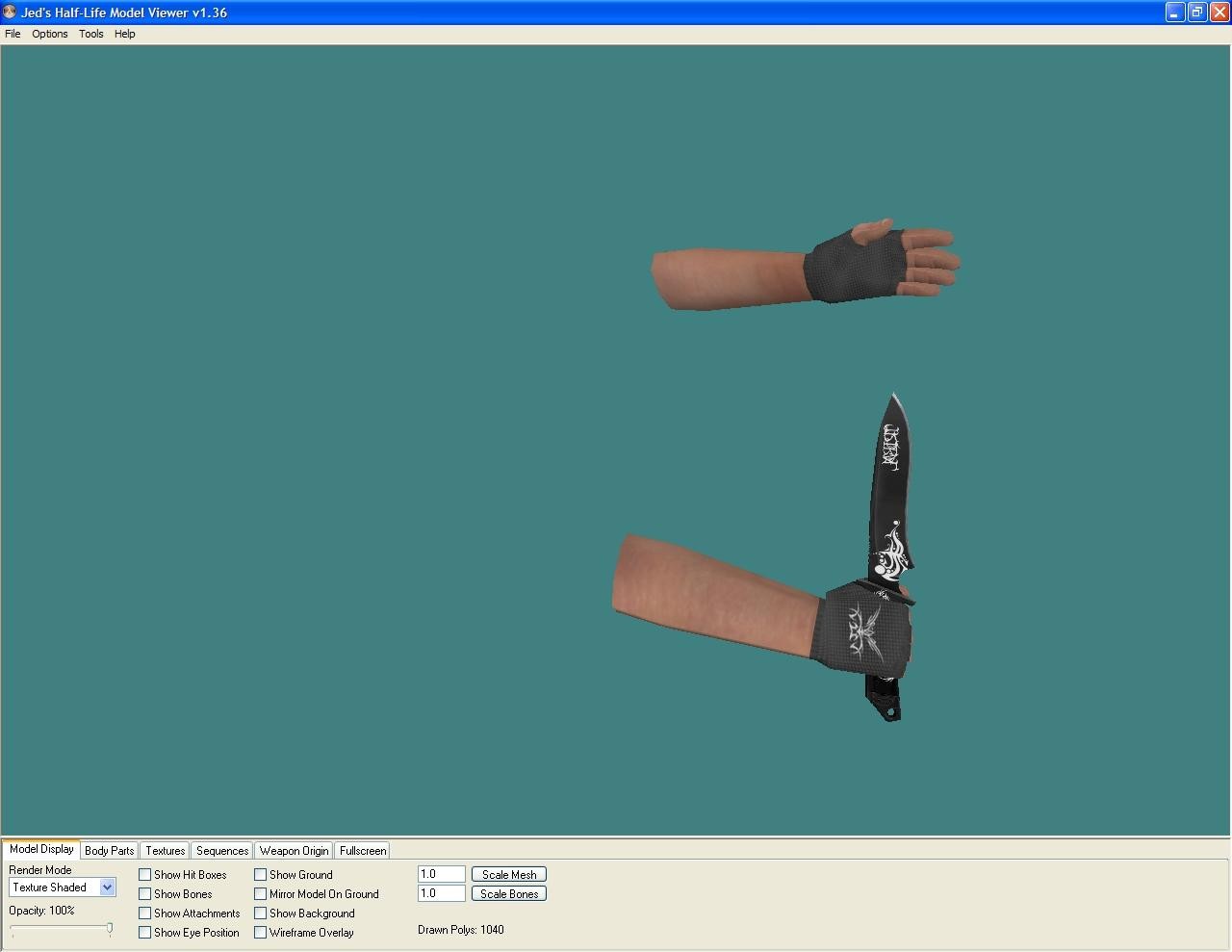Image resolution: width=1232 pixels, height=952 pixels.
Task: Open the Options menu
Action: (x=49, y=34)
